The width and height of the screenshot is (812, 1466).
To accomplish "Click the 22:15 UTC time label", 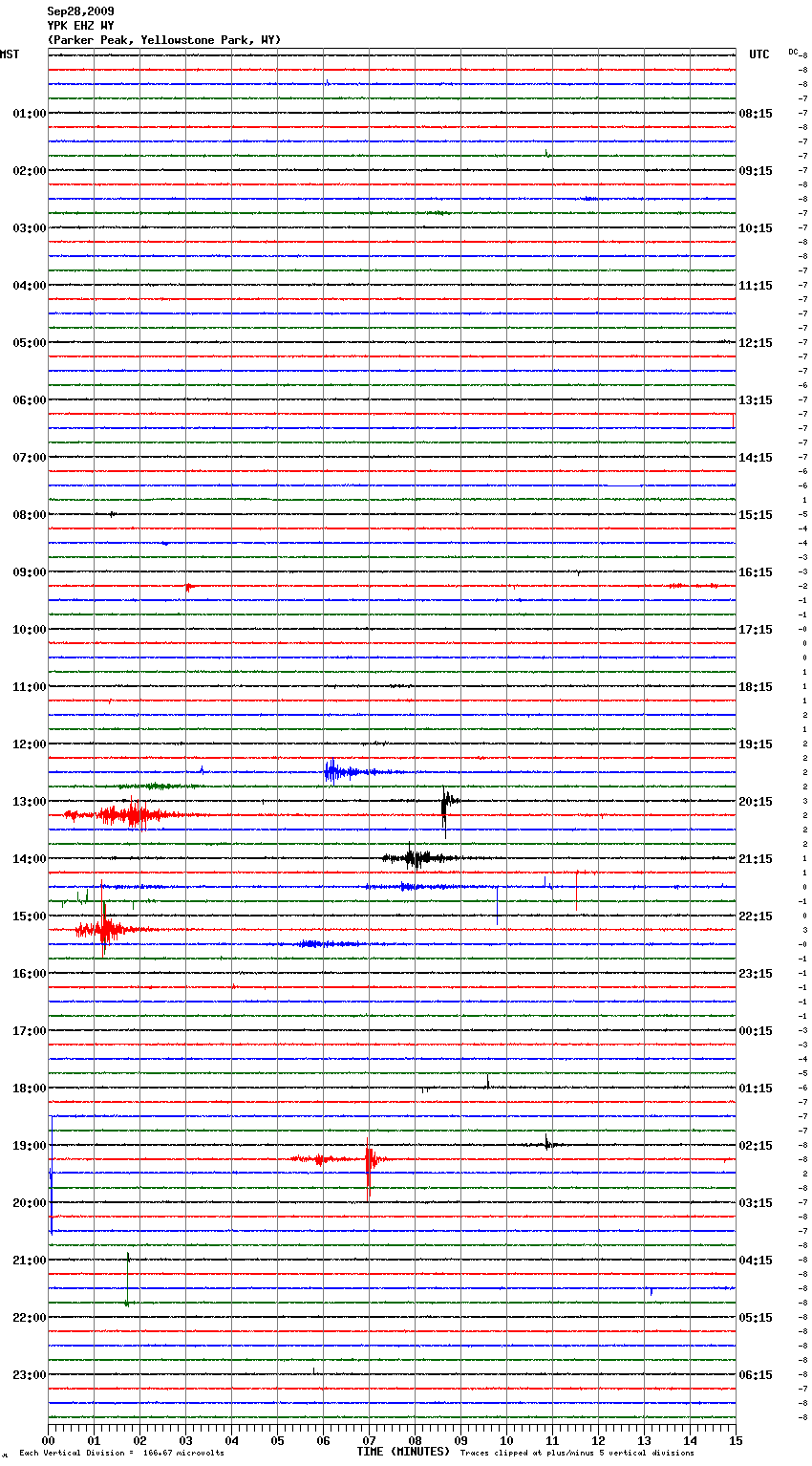I will click(x=756, y=916).
